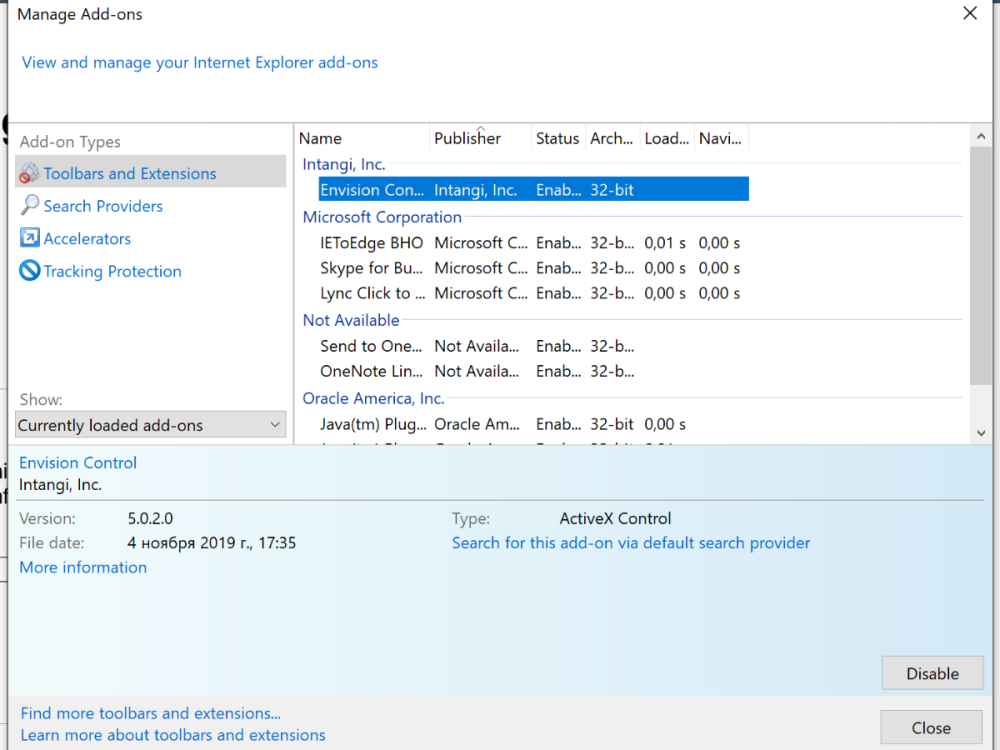Sort list by Publisher column header
This screenshot has width=1000, height=750.
point(467,139)
